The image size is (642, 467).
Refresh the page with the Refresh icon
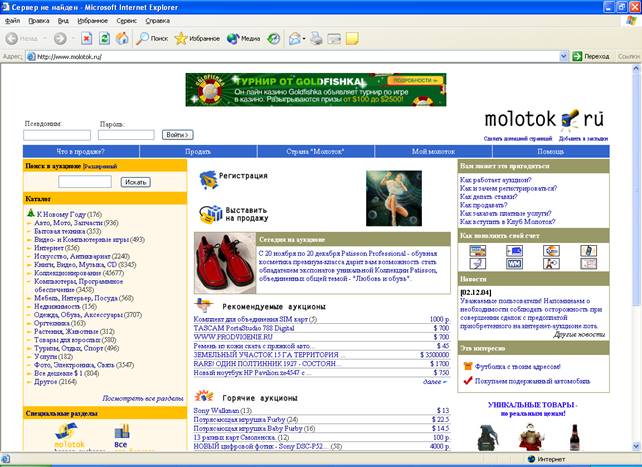pos(104,38)
